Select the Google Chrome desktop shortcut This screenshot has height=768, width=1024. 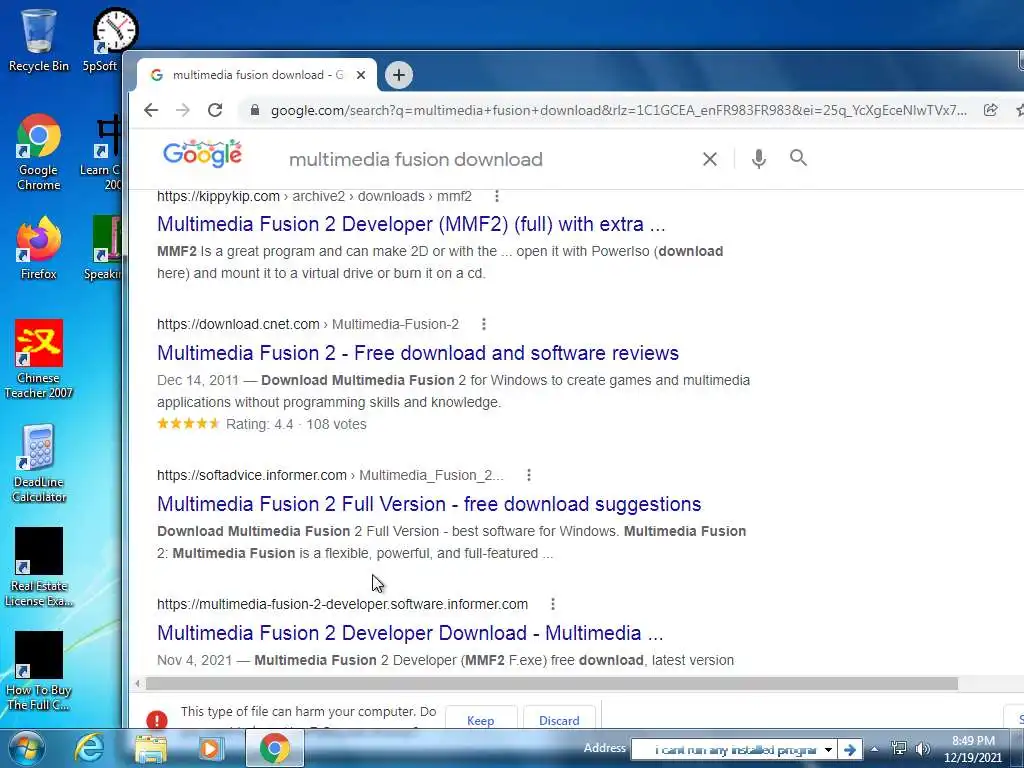(x=39, y=152)
